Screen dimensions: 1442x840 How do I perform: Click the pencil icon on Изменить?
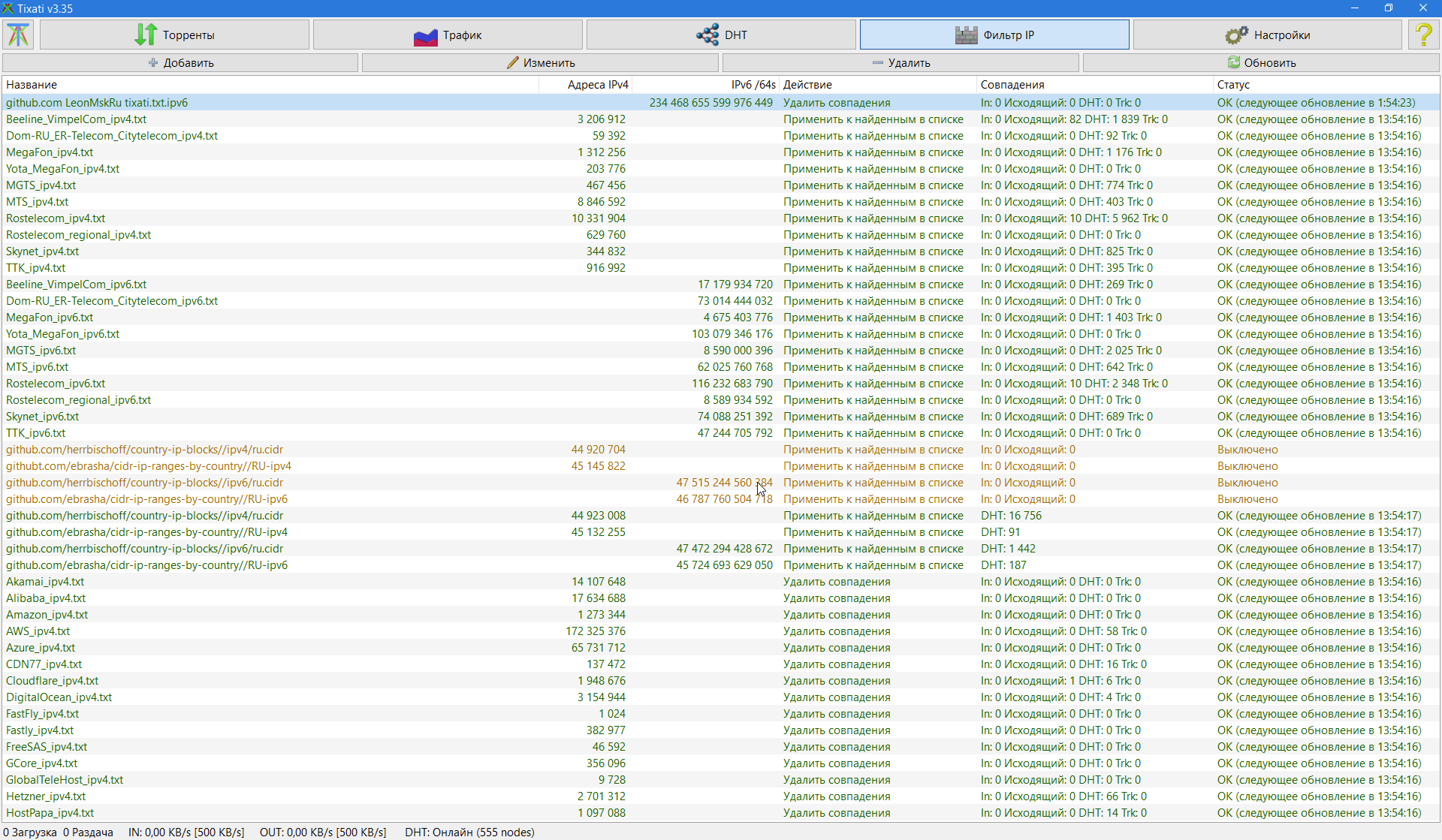[x=513, y=62]
